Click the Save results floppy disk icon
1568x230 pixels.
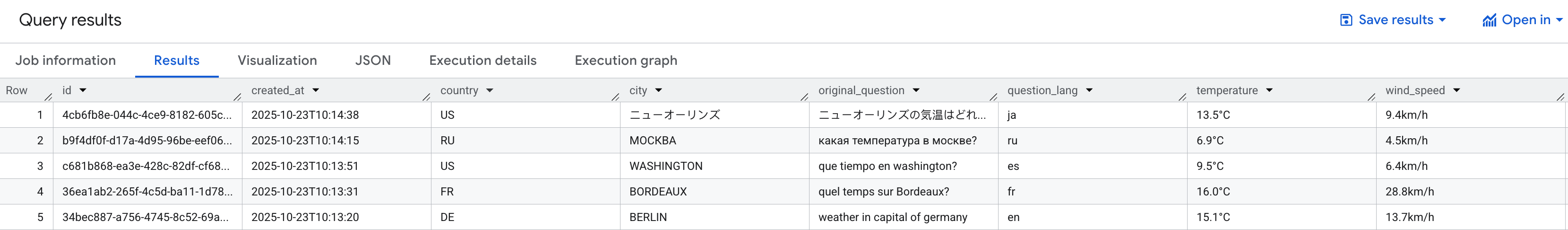(1346, 20)
